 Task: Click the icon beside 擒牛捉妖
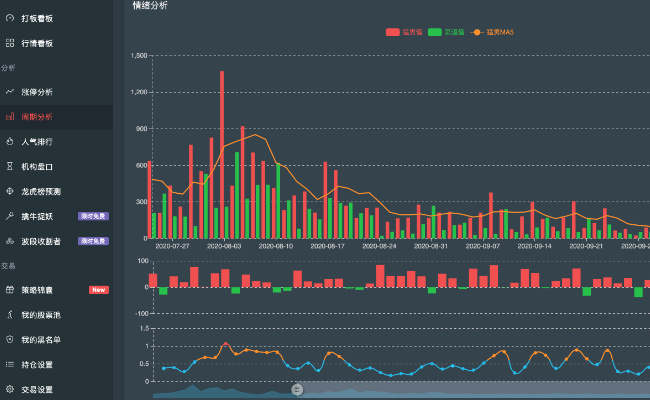click(x=10, y=216)
